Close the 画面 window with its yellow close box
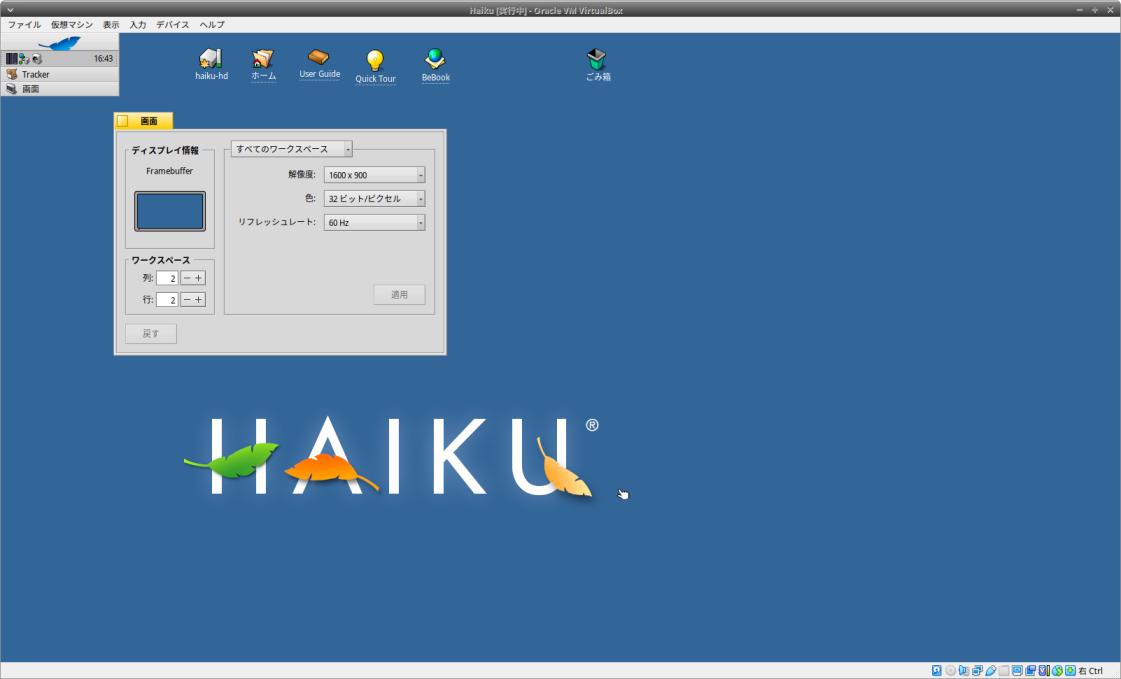Viewport: 1121px width, 679px height. (x=122, y=121)
